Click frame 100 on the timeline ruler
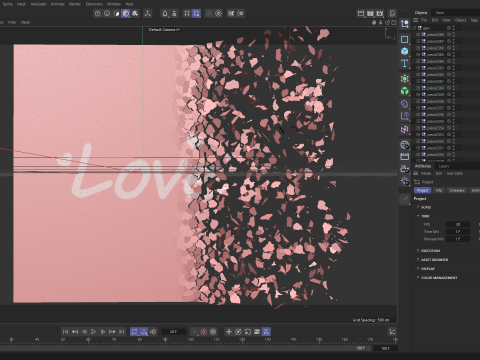This screenshot has width=480, height=360. (x=190, y=340)
